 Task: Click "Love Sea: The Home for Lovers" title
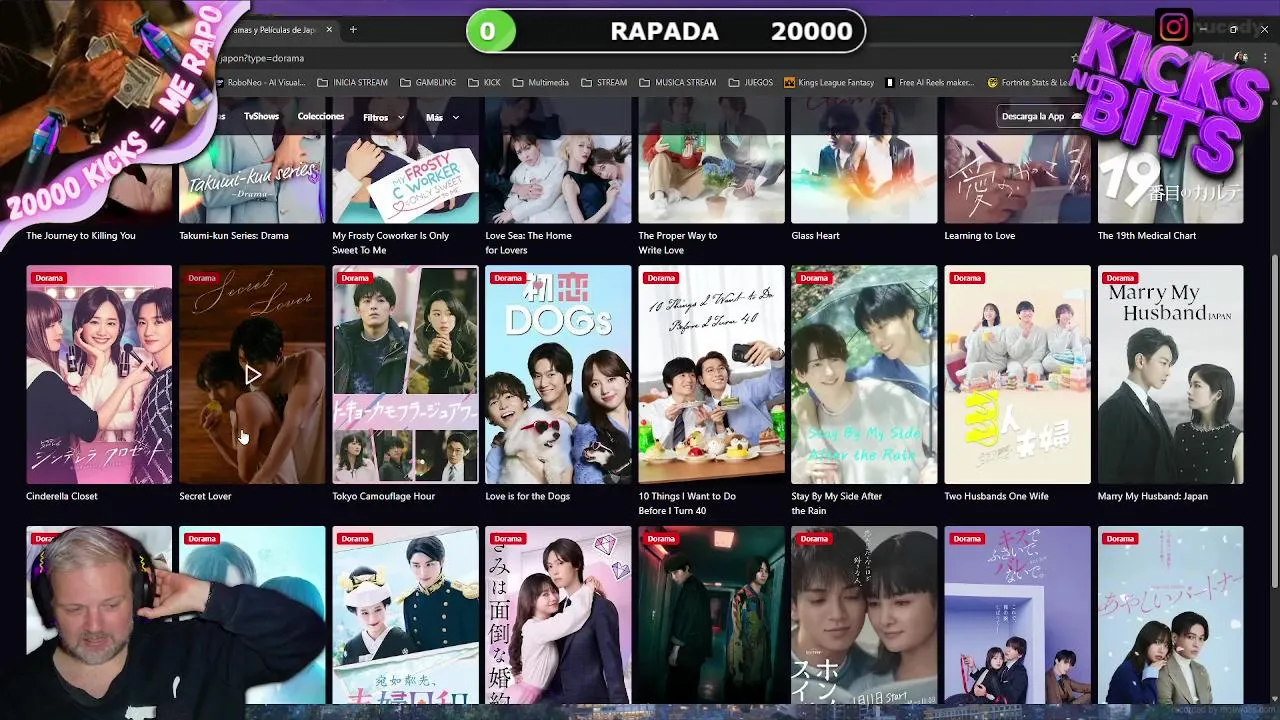tap(528, 243)
